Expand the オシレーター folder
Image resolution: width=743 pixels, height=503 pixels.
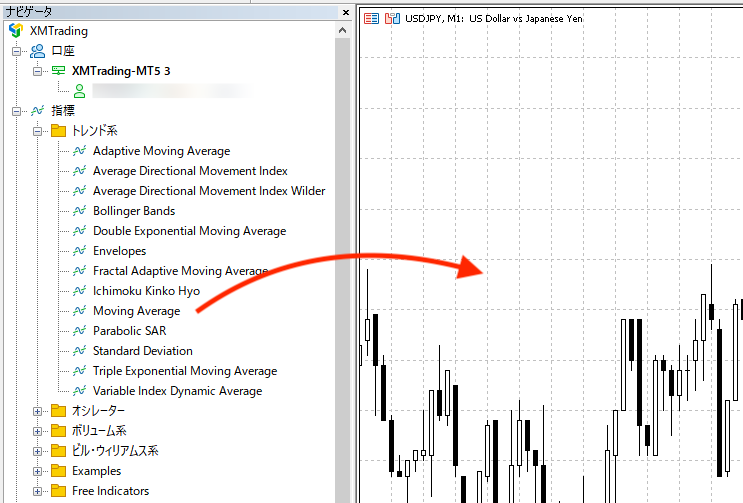click(x=37, y=411)
